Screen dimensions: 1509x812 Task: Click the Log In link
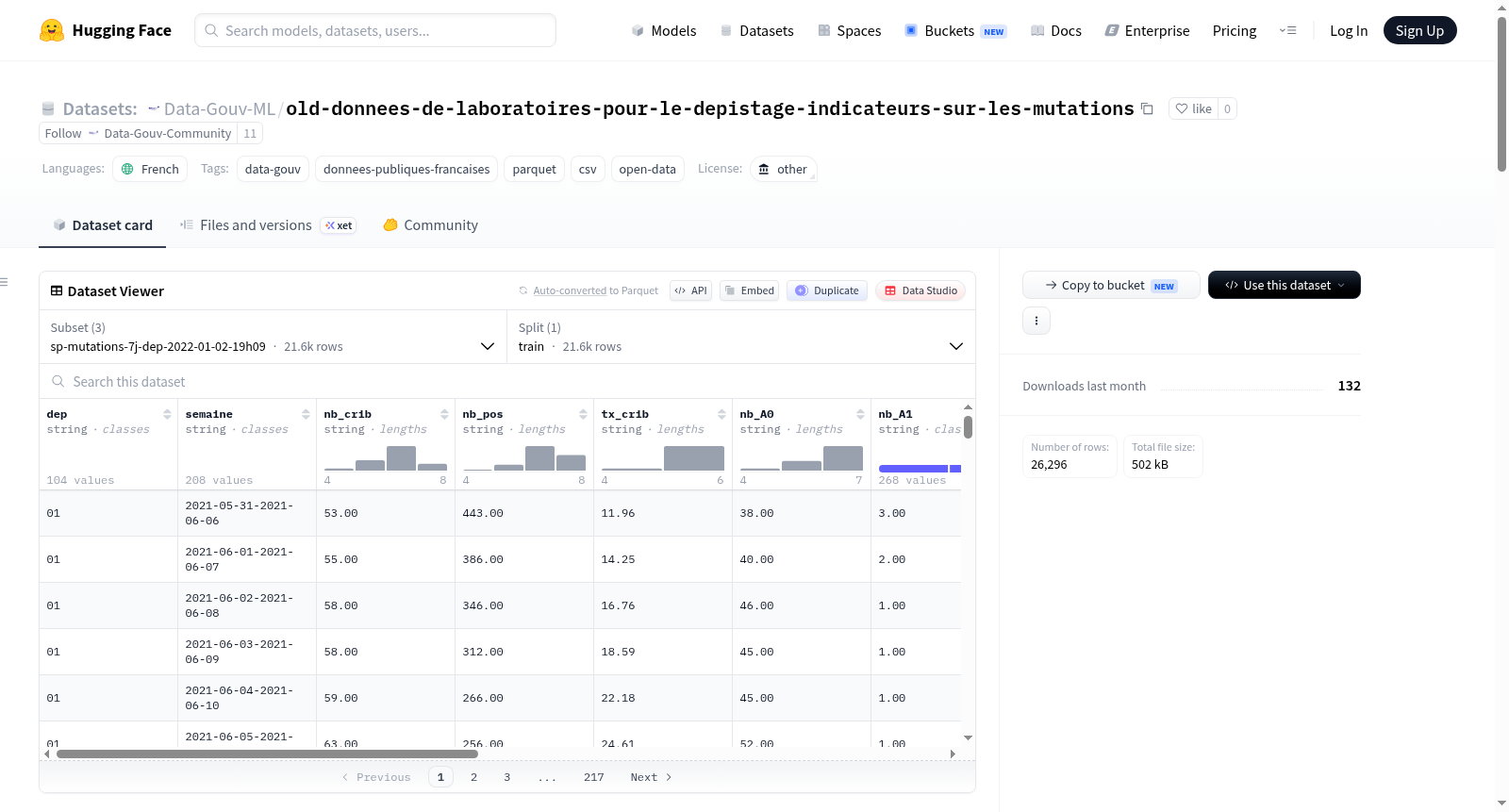tap(1349, 30)
